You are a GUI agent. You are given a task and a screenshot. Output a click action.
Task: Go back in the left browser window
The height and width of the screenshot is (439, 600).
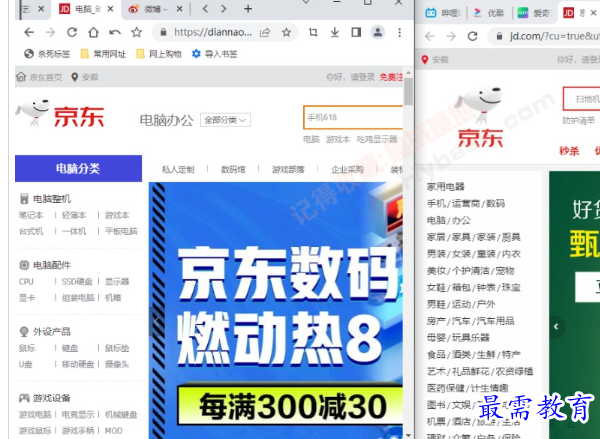[29, 33]
